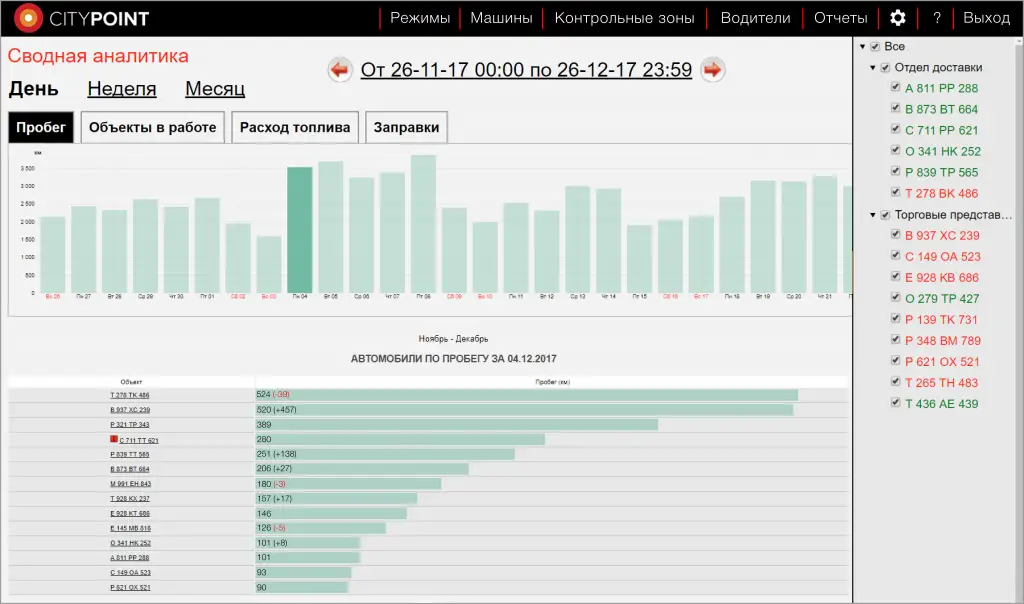Viewport: 1024px width, 604px height.
Task: Select the highlighted Пн 04 chart bar
Action: (x=300, y=228)
